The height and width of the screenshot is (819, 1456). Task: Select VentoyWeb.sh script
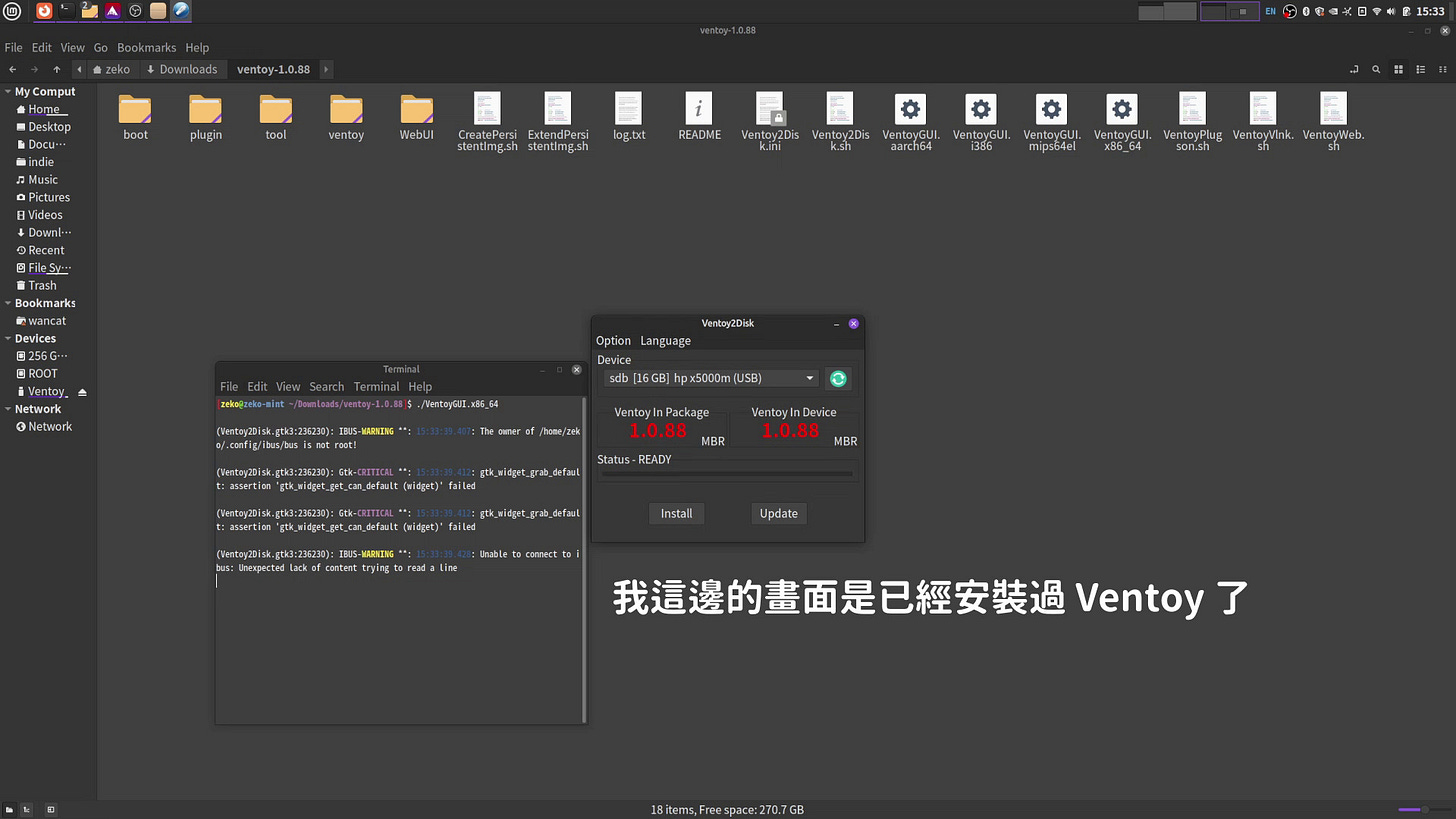click(x=1333, y=122)
